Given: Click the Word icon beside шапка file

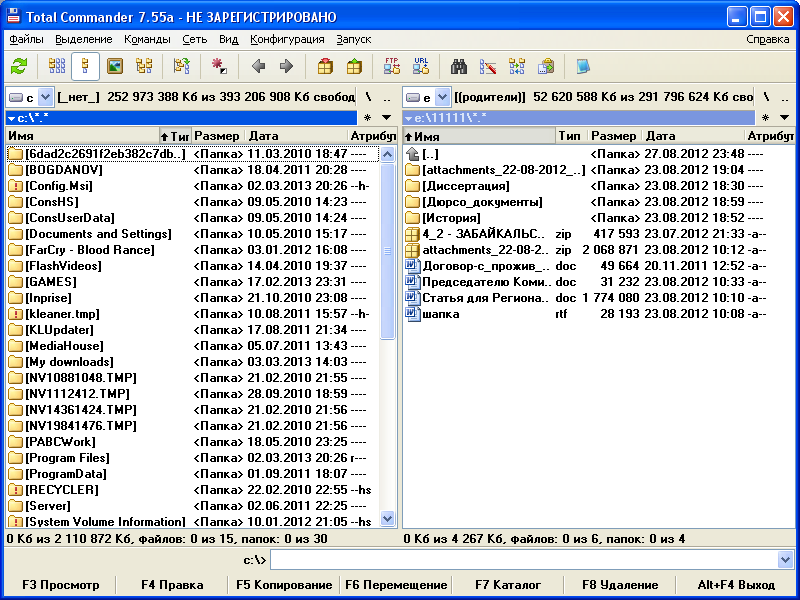Looking at the screenshot, I should coord(412,314).
